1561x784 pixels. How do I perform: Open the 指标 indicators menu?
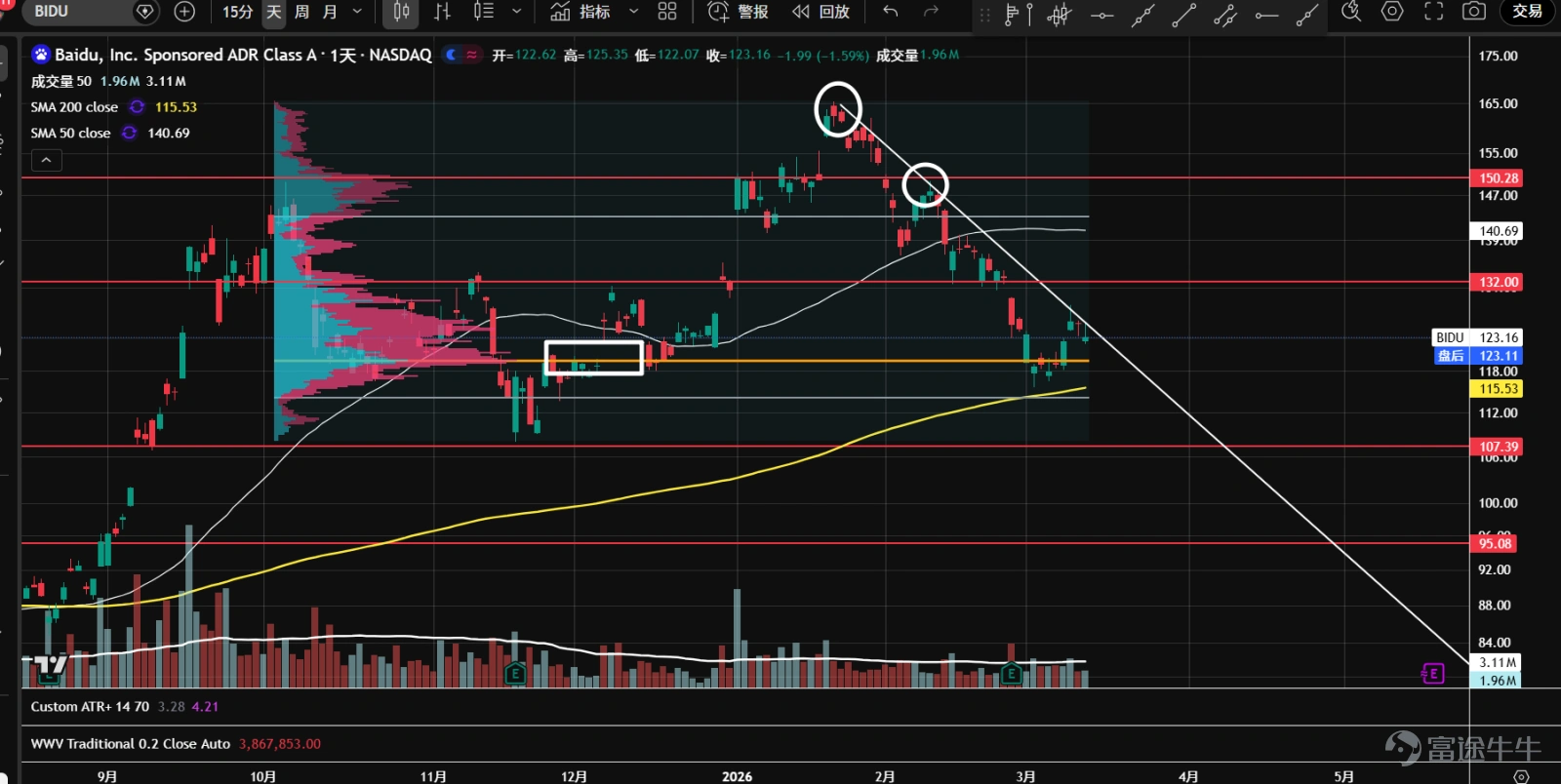[x=580, y=12]
